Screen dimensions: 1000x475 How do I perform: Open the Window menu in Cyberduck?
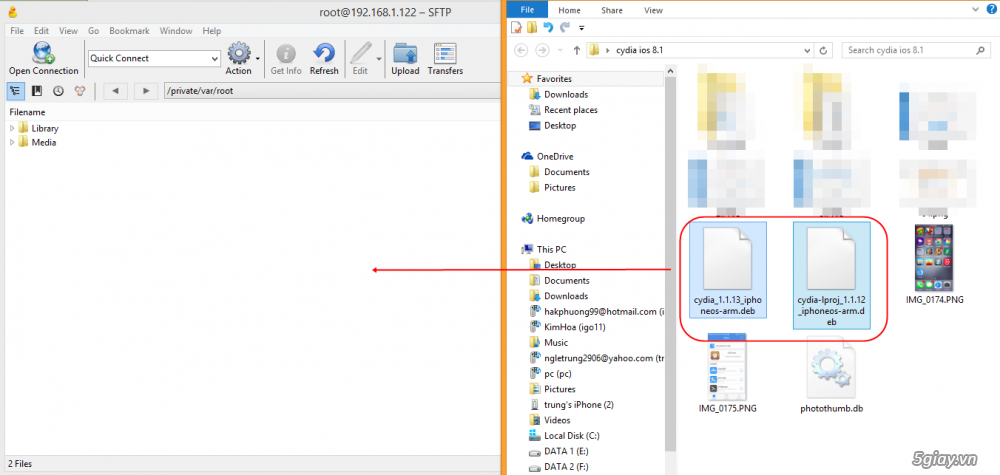pyautogui.click(x=176, y=31)
